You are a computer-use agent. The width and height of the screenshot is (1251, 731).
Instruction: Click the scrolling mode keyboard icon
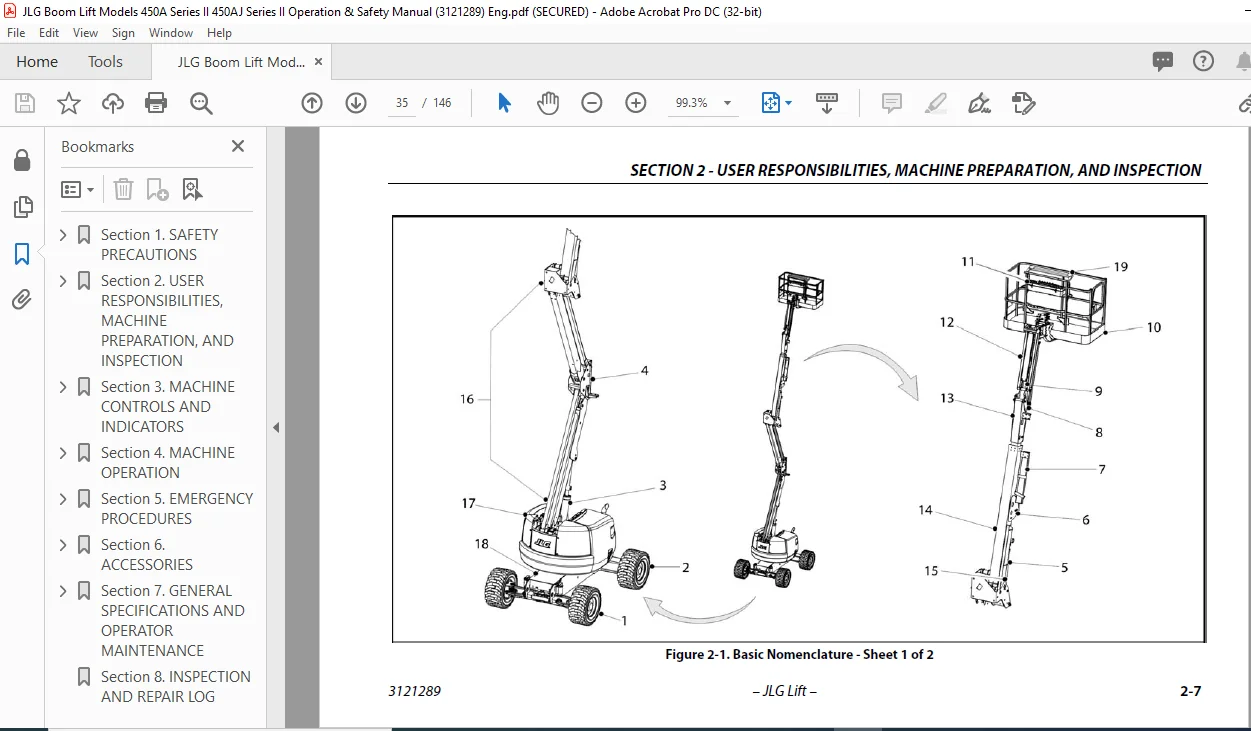[x=827, y=103]
